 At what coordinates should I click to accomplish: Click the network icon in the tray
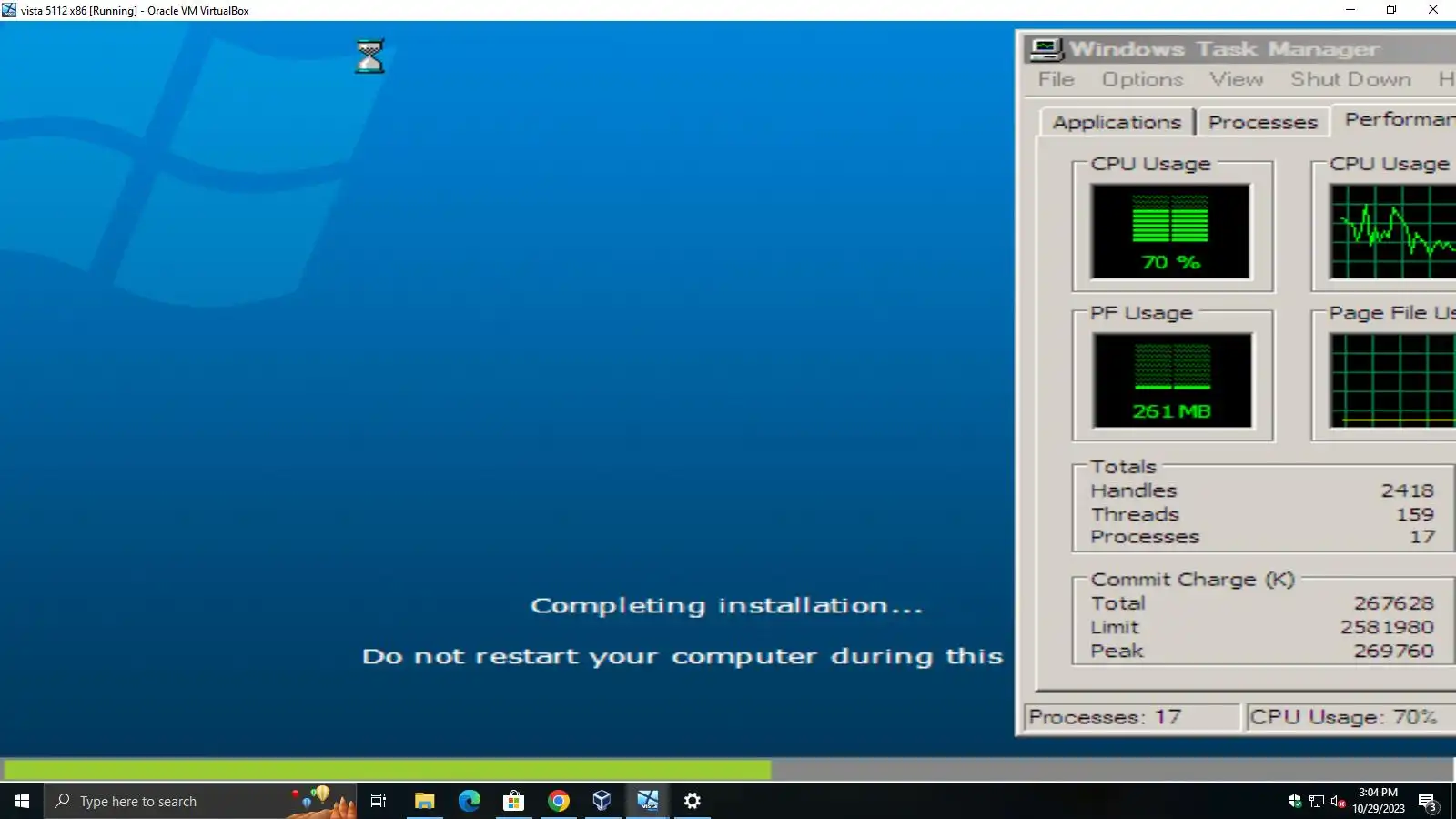(x=1317, y=801)
